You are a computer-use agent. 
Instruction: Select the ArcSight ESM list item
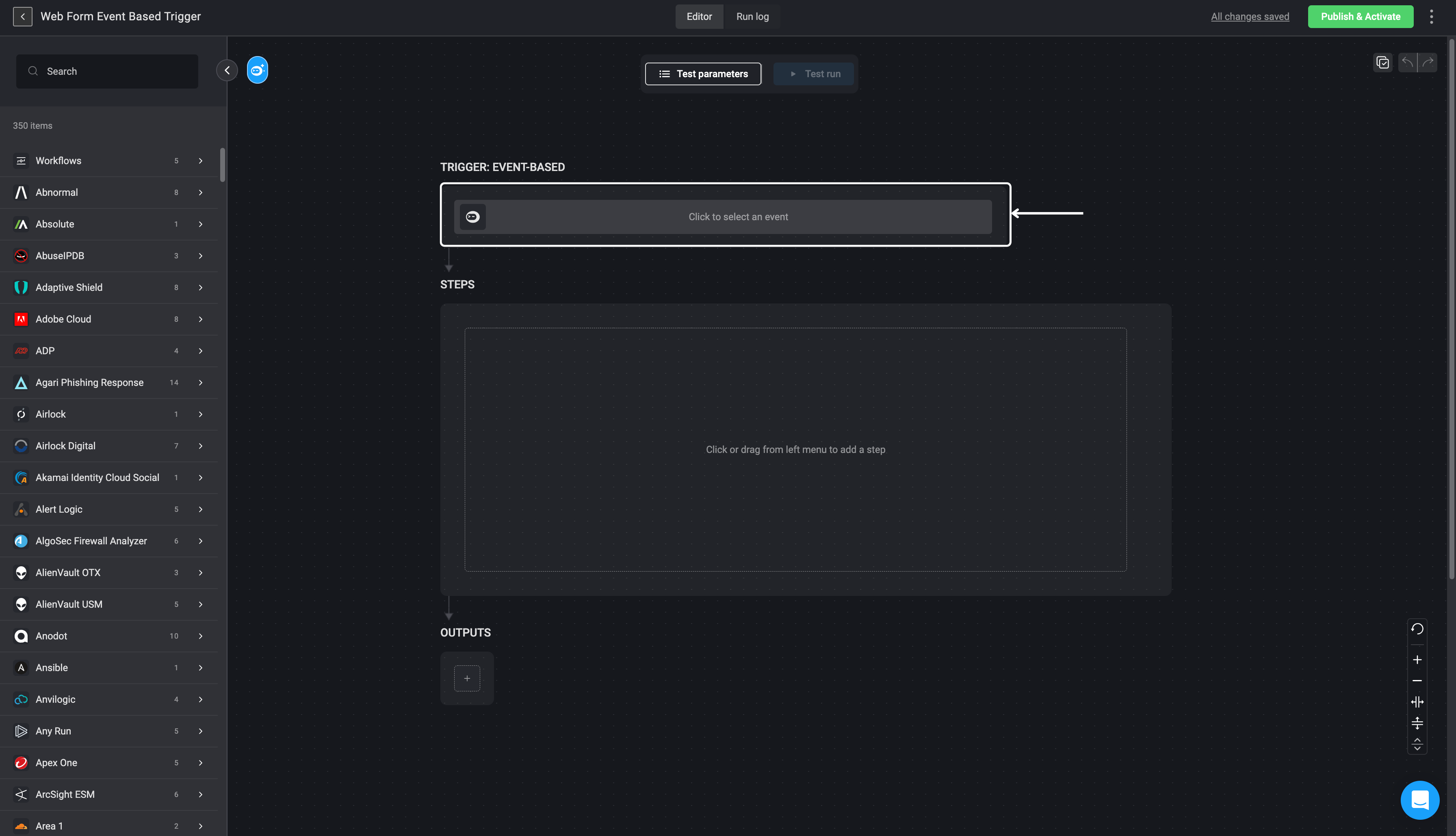pos(109,795)
